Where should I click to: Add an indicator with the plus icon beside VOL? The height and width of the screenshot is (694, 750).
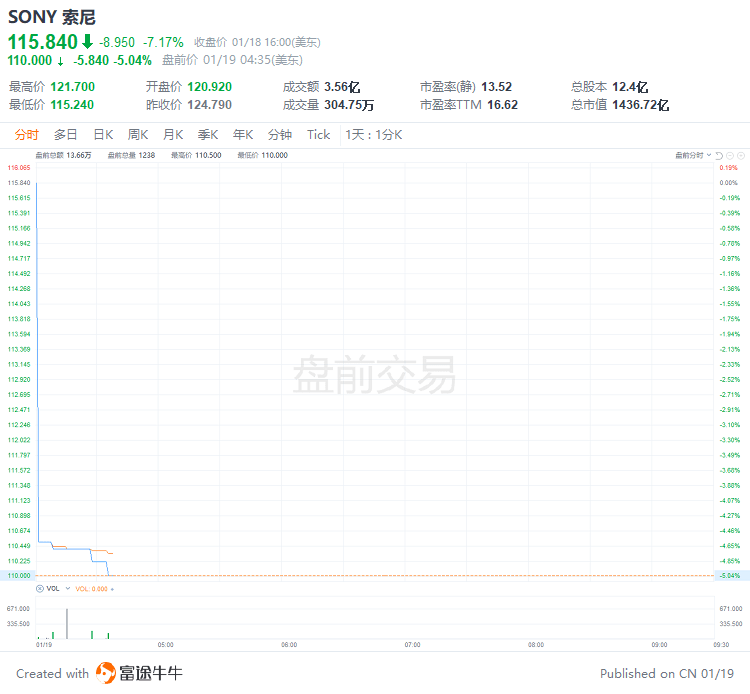pyautogui.click(x=112, y=589)
